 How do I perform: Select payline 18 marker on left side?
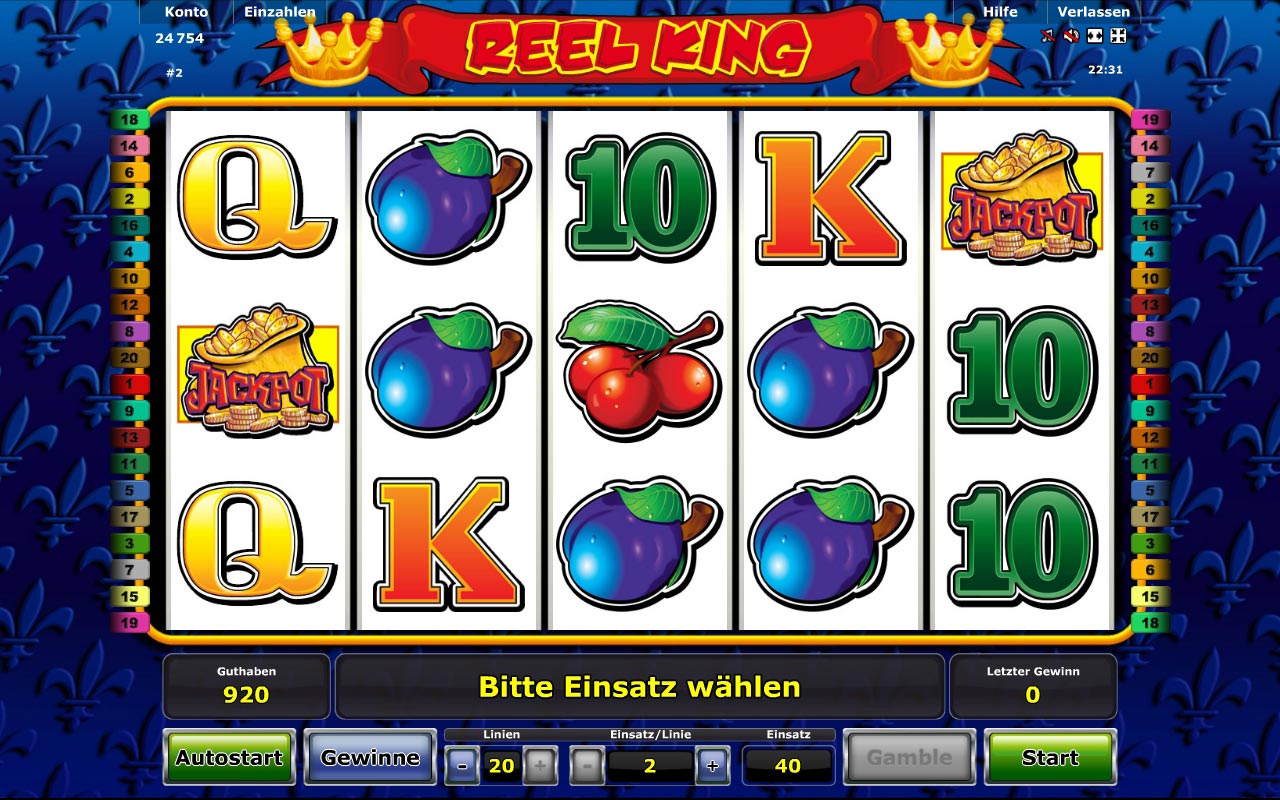[x=130, y=120]
